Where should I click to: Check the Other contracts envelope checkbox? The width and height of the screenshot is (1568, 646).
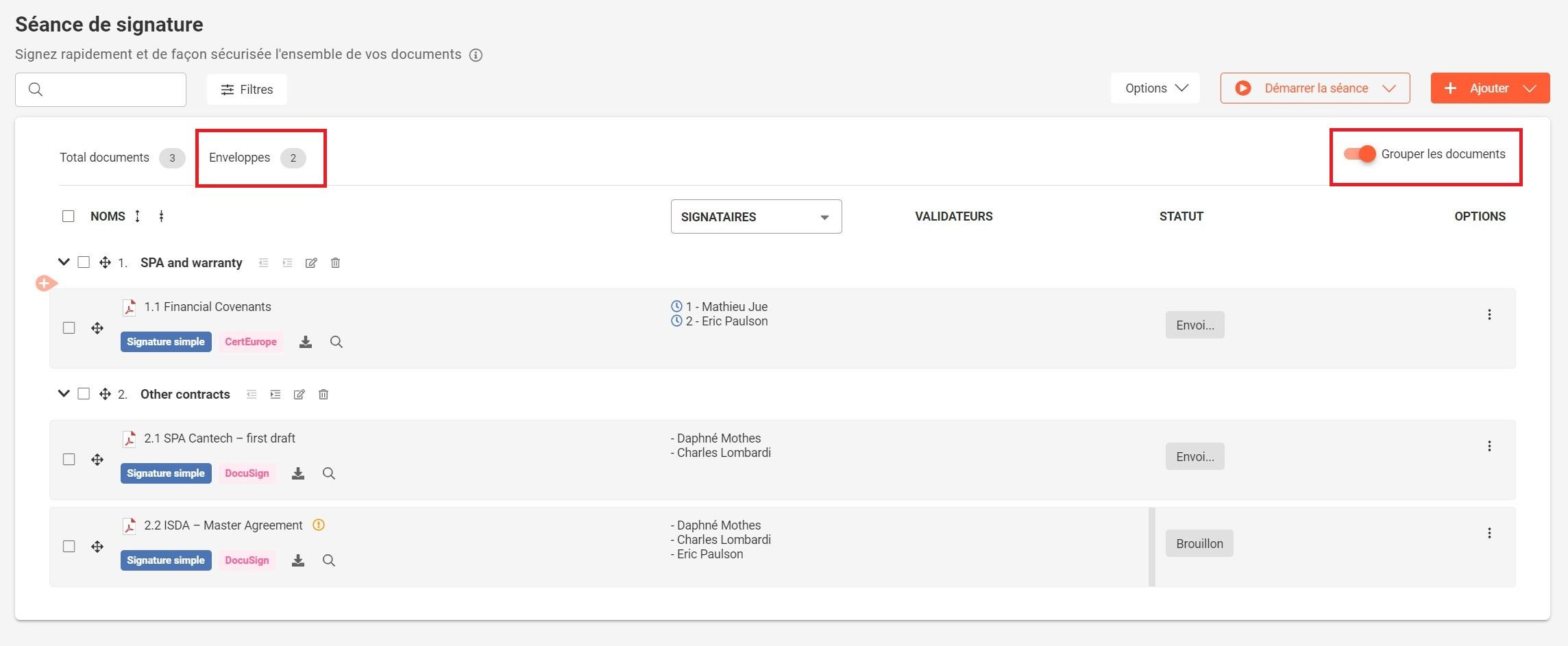(84, 394)
